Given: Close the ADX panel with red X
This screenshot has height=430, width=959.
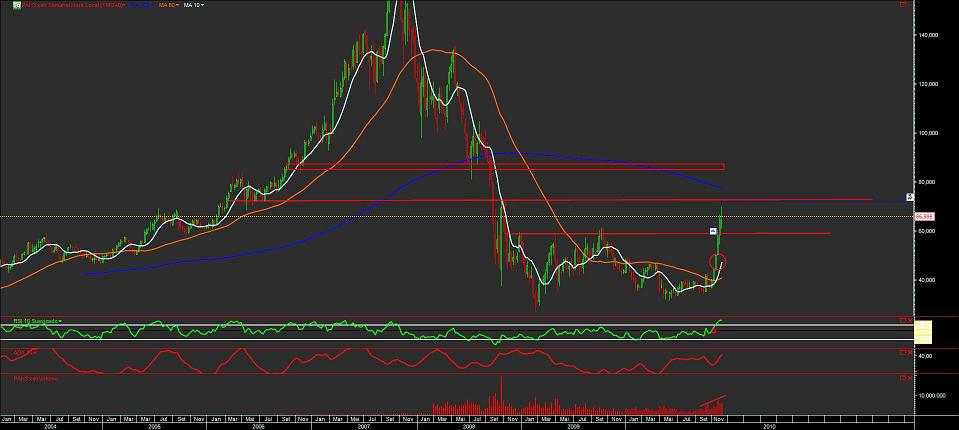Looking at the screenshot, I should (909, 352).
